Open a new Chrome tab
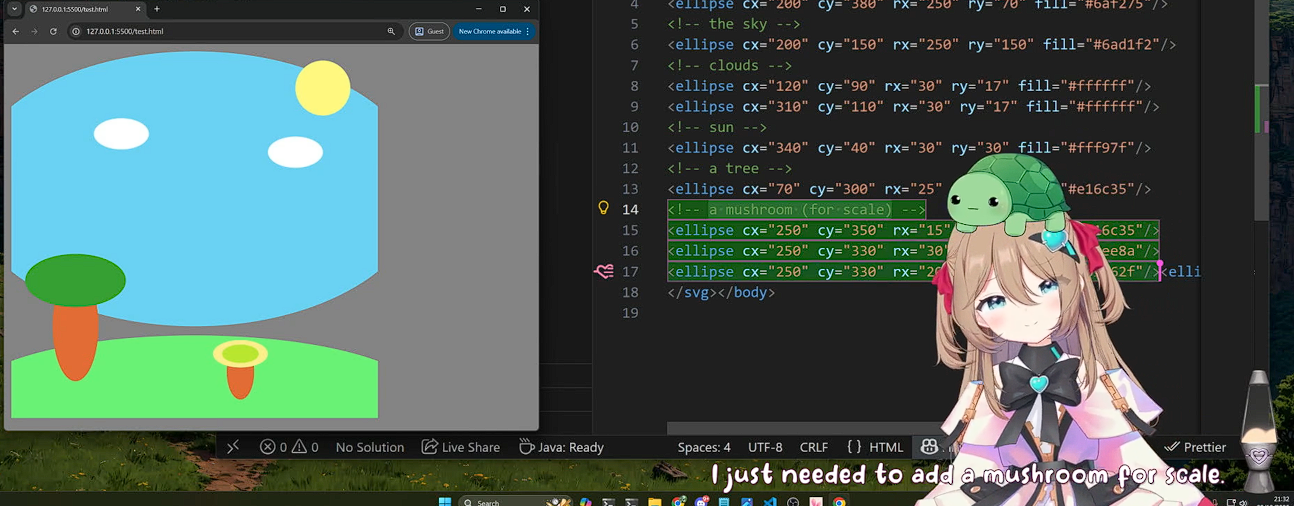This screenshot has width=1294, height=506. [157, 9]
